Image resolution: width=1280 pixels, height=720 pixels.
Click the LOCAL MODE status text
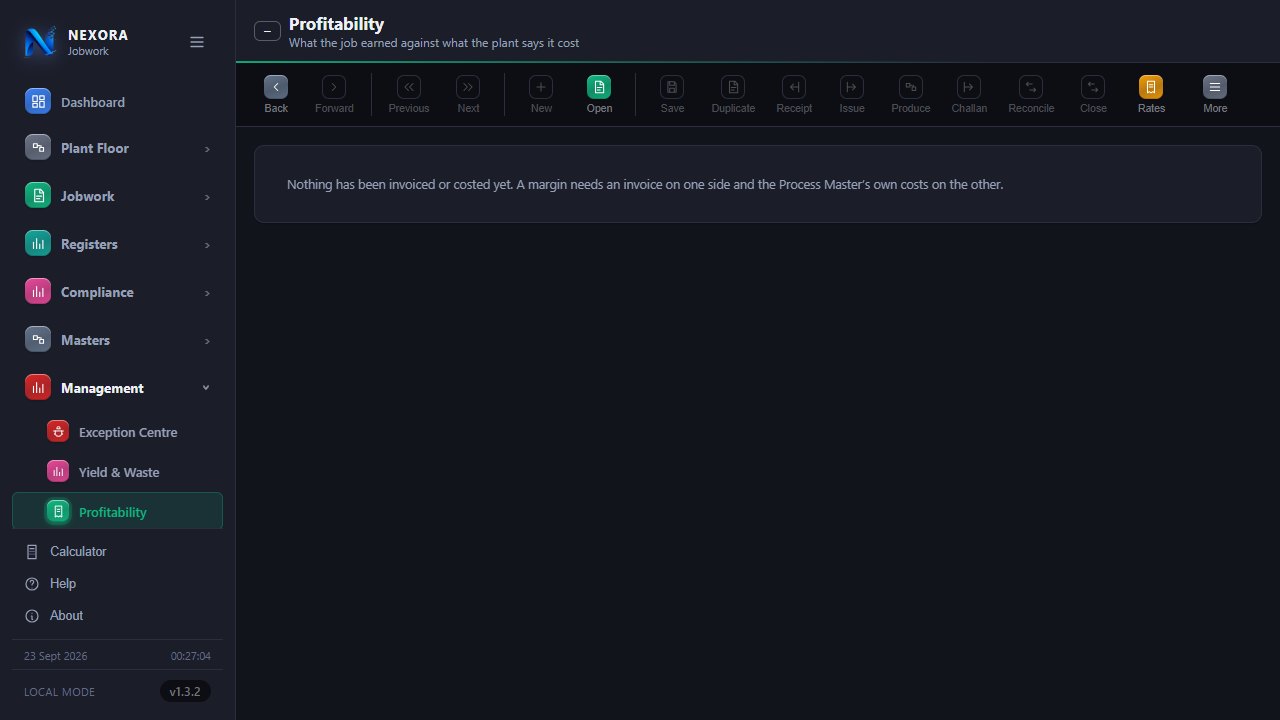point(60,692)
